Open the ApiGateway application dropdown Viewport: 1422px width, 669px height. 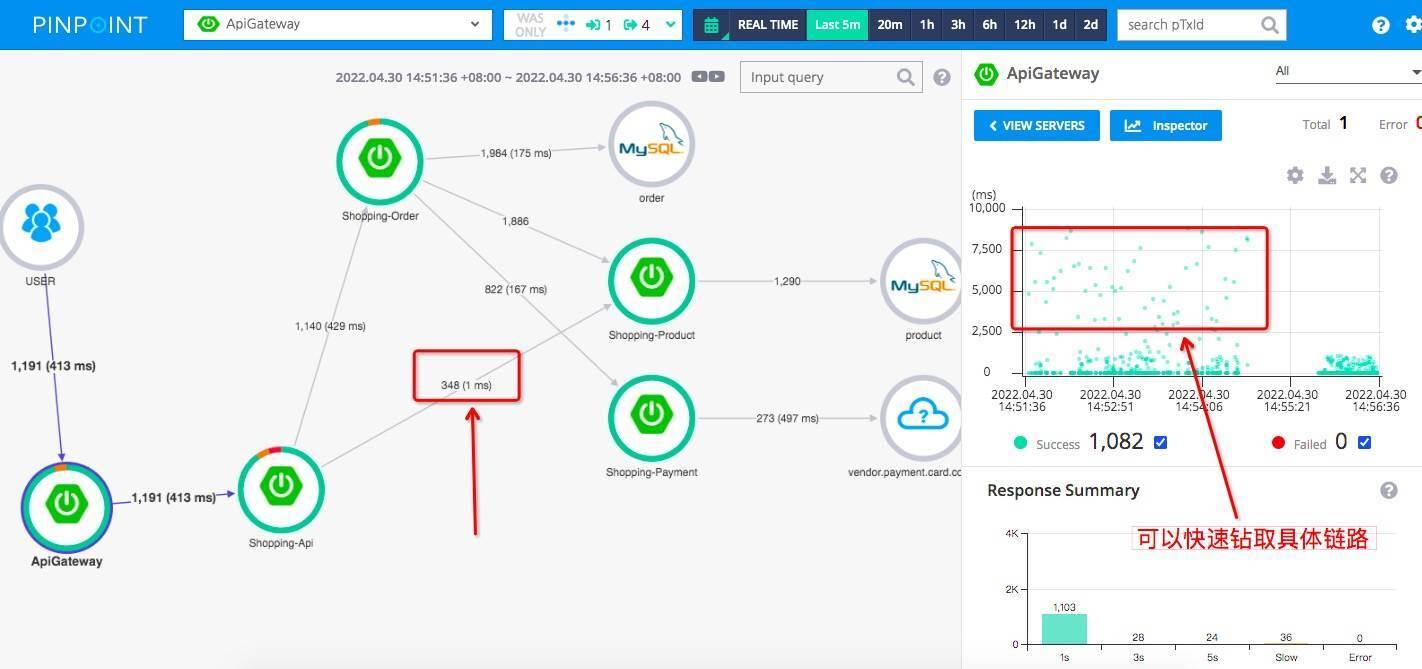pos(338,25)
